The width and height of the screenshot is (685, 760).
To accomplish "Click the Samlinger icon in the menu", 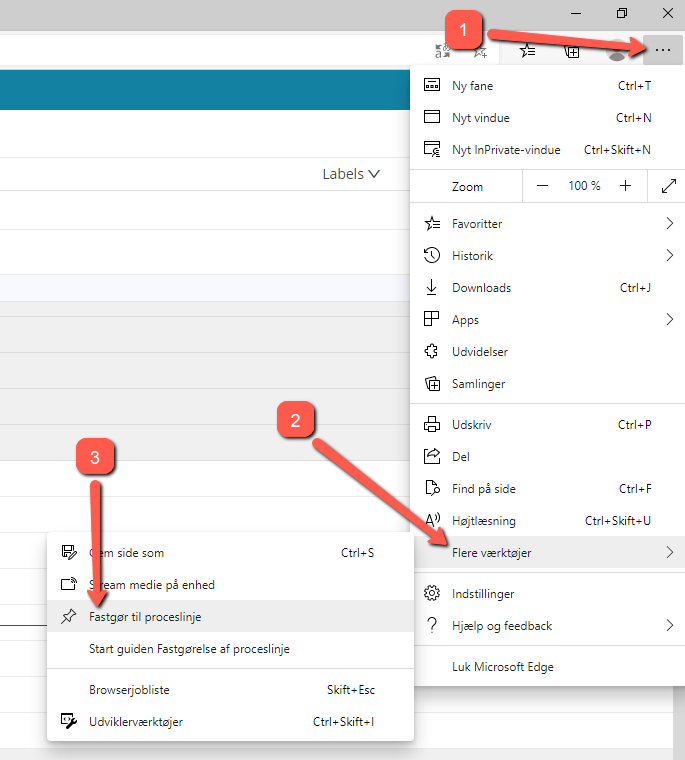I will coord(432,383).
